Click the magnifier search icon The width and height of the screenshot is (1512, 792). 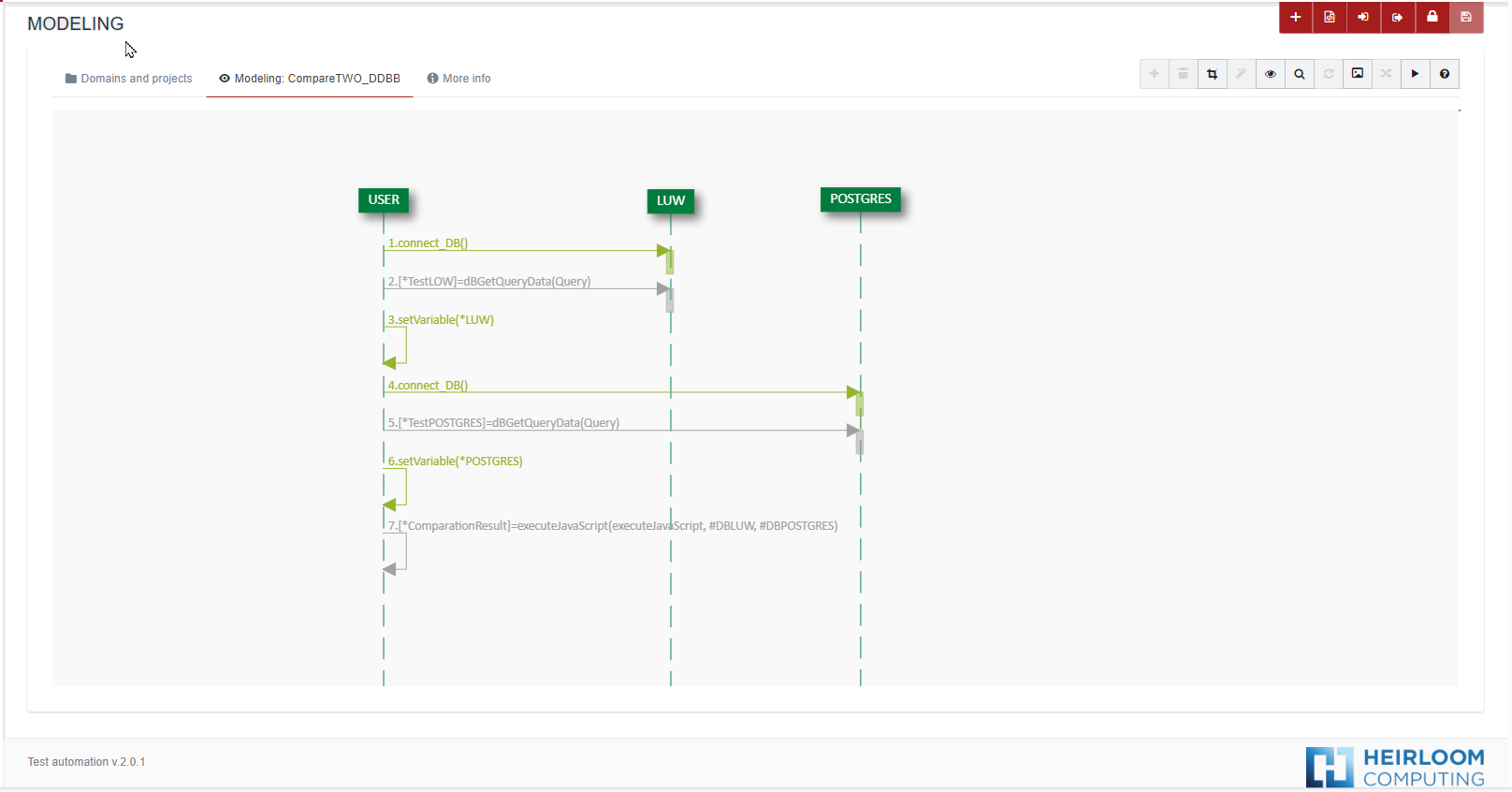click(1299, 74)
